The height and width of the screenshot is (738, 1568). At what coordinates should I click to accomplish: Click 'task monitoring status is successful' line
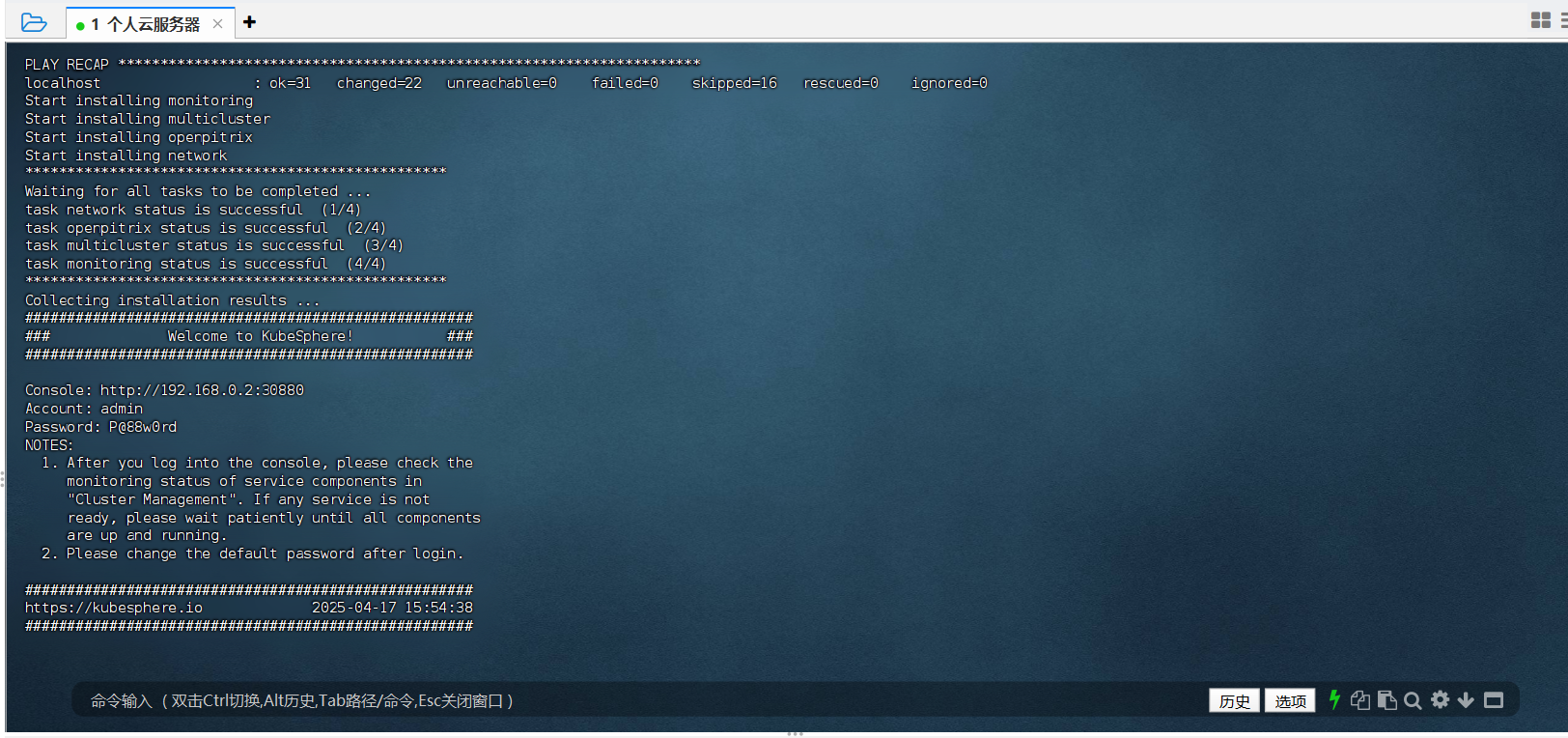coord(206,264)
